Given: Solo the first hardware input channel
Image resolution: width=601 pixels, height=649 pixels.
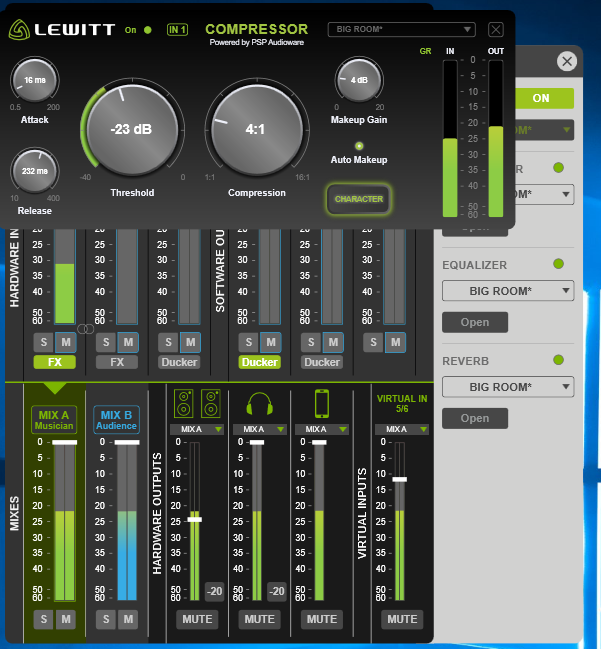Looking at the screenshot, I should pyautogui.click(x=44, y=342).
